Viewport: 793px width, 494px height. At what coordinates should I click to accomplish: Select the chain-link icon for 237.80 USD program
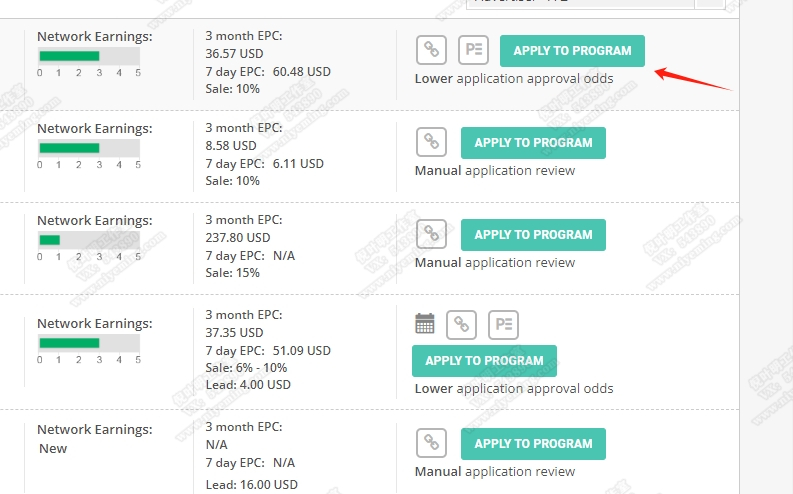coord(431,234)
